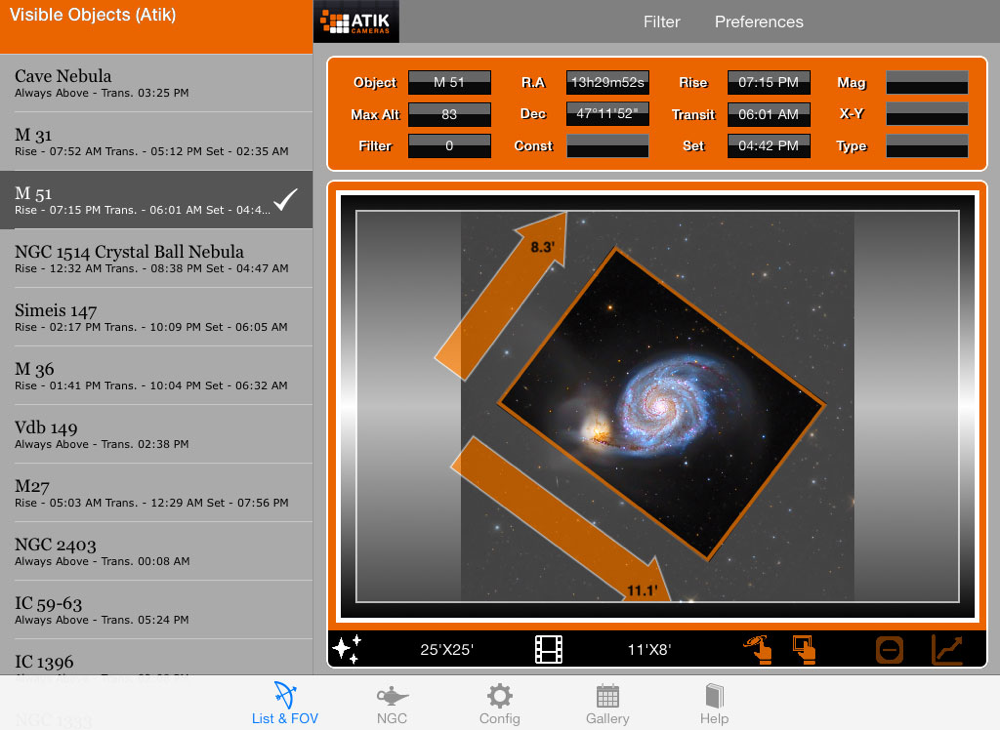
Task: Tap the frame touch gesture icon
Action: click(804, 649)
